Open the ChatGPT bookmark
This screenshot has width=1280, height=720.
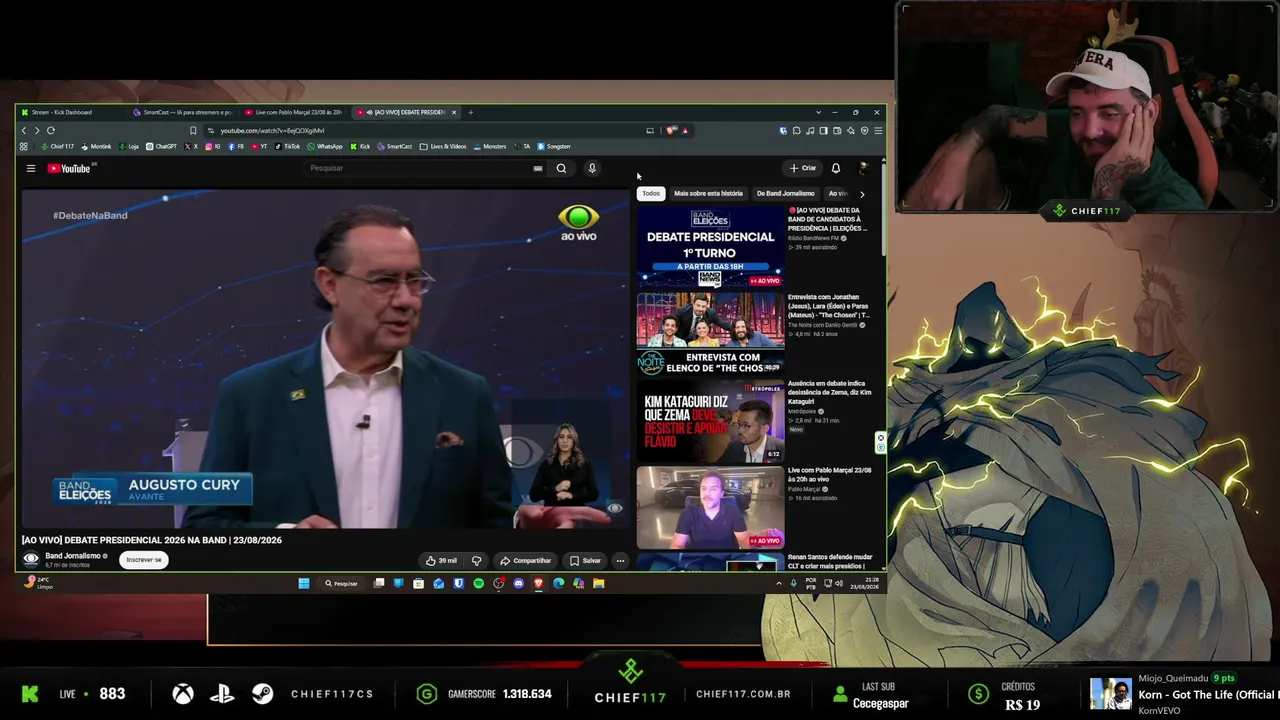[161, 147]
